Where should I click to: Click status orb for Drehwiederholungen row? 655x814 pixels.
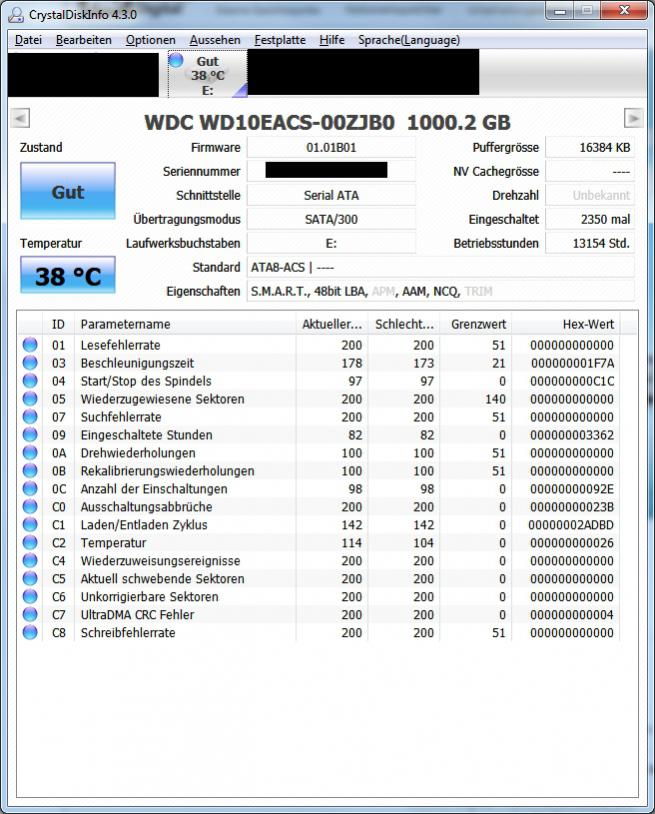pyautogui.click(x=30, y=453)
